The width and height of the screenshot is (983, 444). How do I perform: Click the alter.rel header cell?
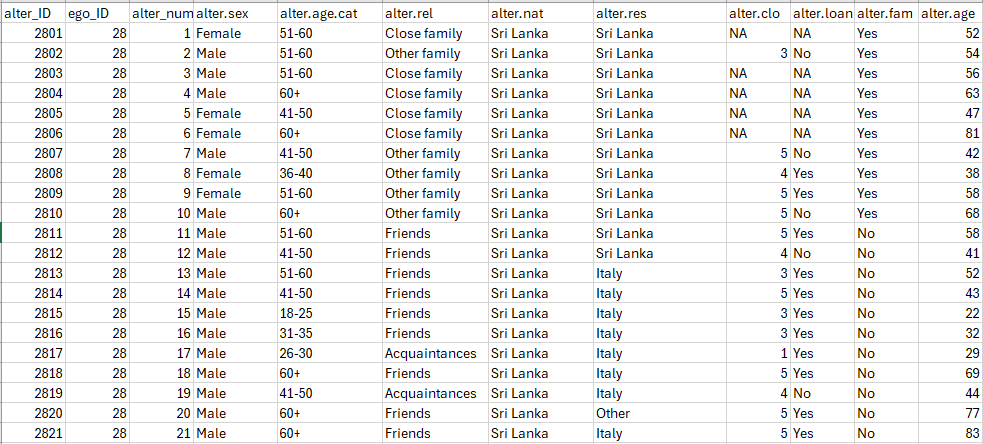tap(433, 13)
